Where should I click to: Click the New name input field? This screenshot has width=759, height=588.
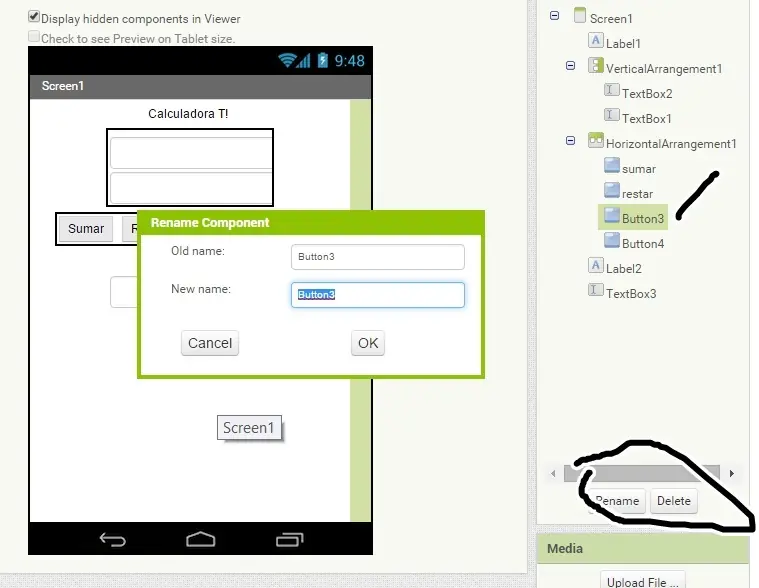(x=378, y=295)
